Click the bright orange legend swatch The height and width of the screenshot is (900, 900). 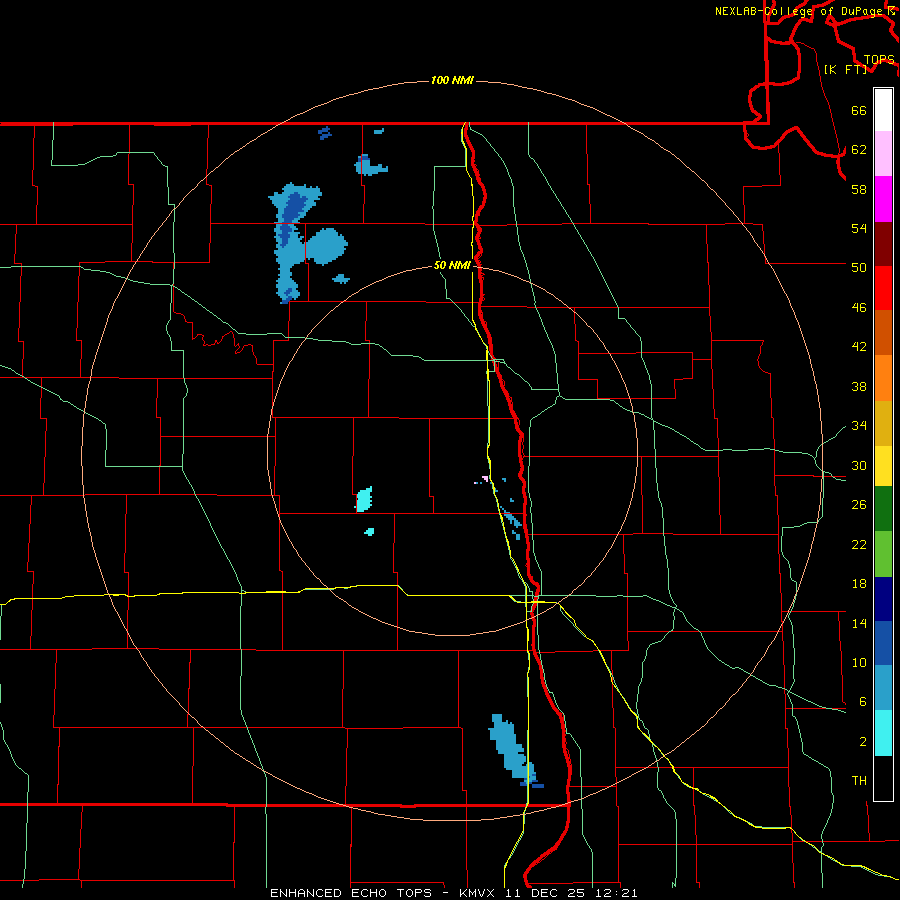point(883,378)
